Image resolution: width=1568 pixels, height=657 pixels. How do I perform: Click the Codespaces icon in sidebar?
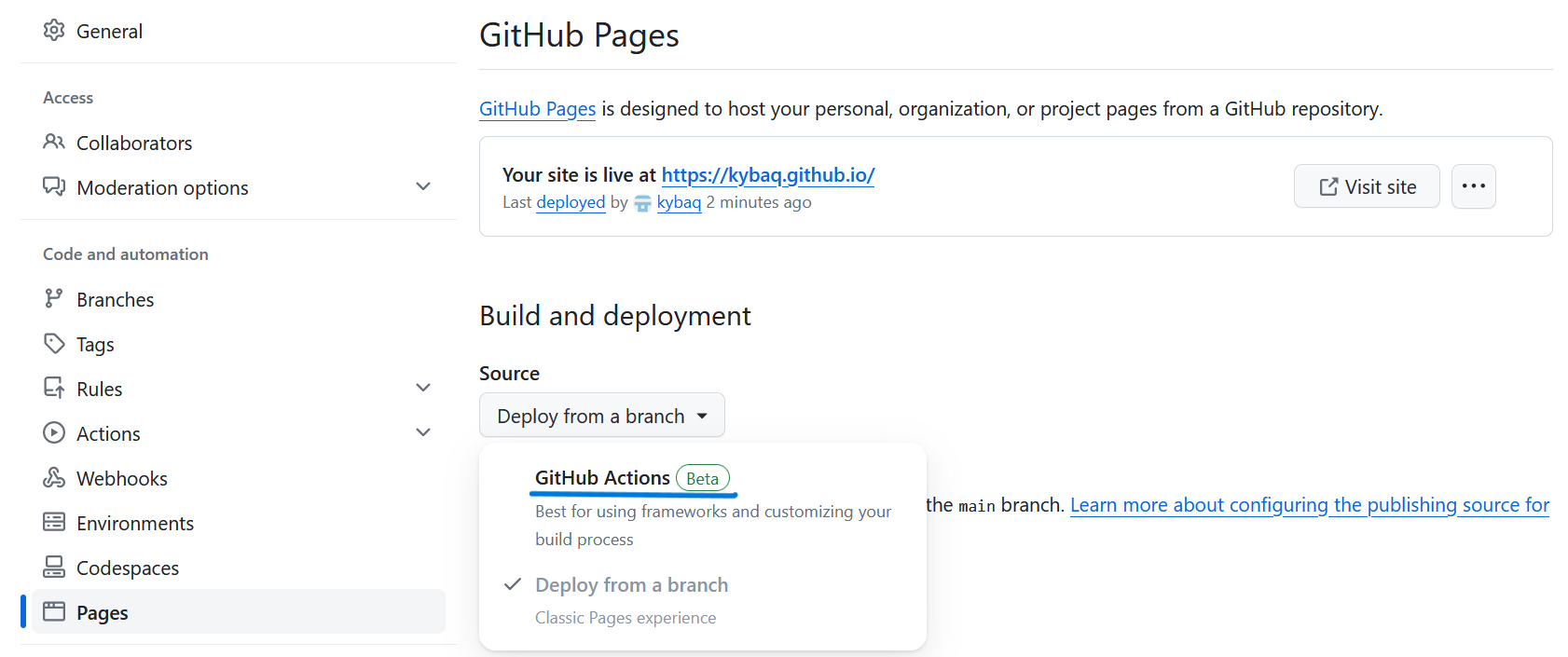[x=54, y=568]
